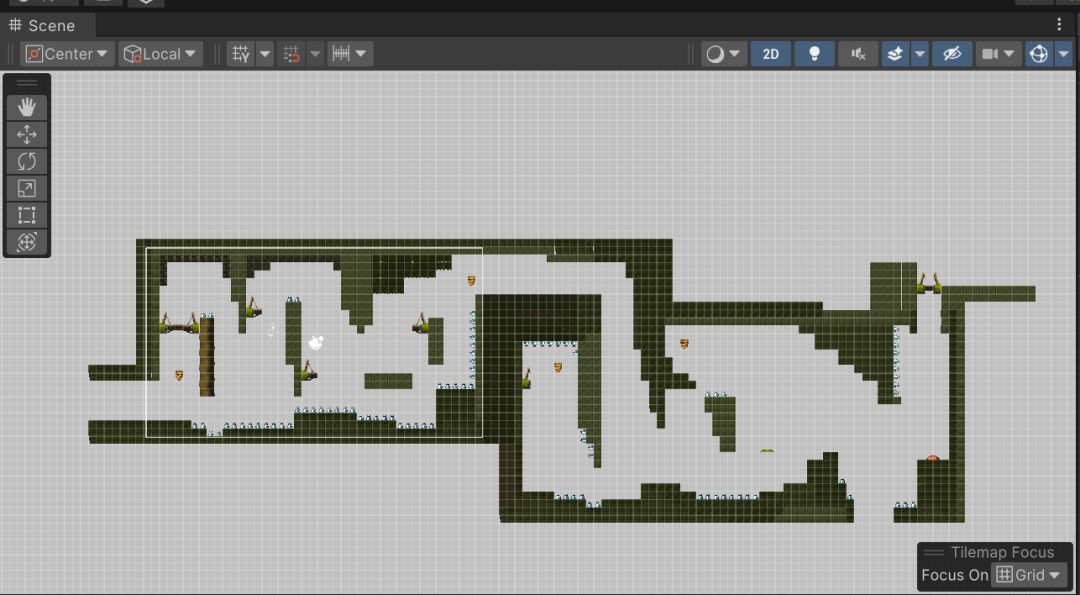Select the white cloud-shaped object in scene
1080x595 pixels.
point(316,342)
